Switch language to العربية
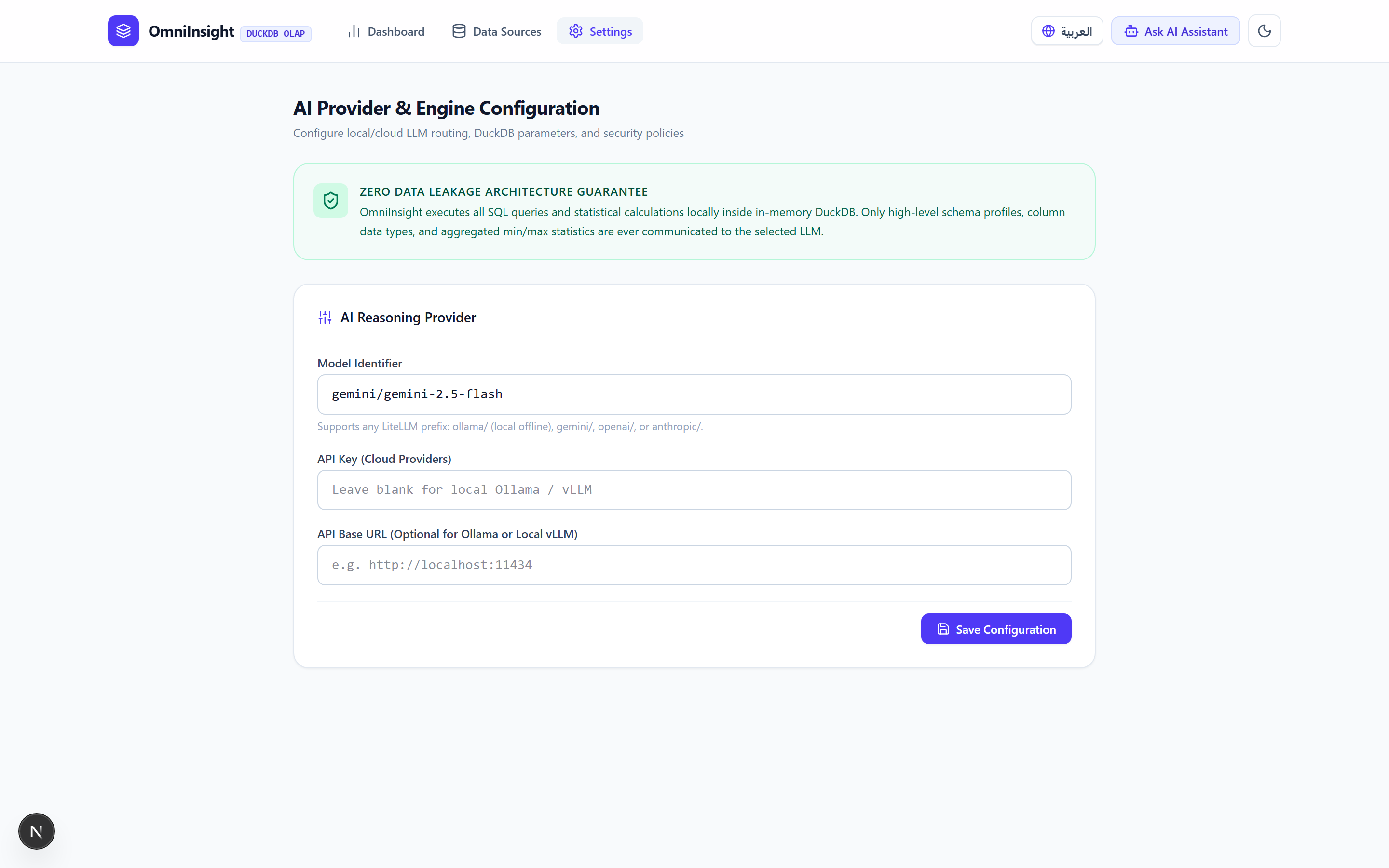The width and height of the screenshot is (1389, 868). [x=1066, y=31]
